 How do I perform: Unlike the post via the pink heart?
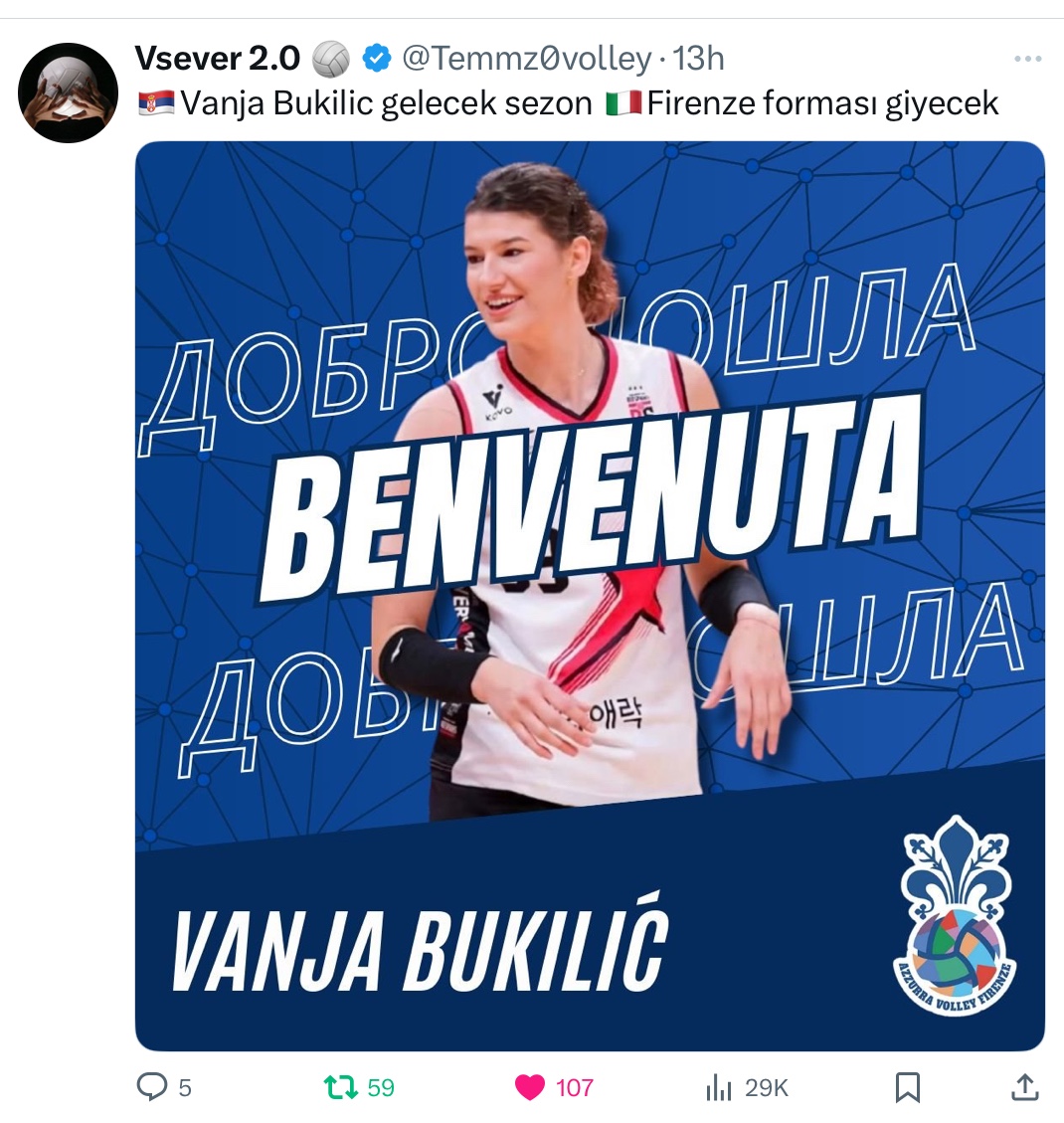(530, 1087)
